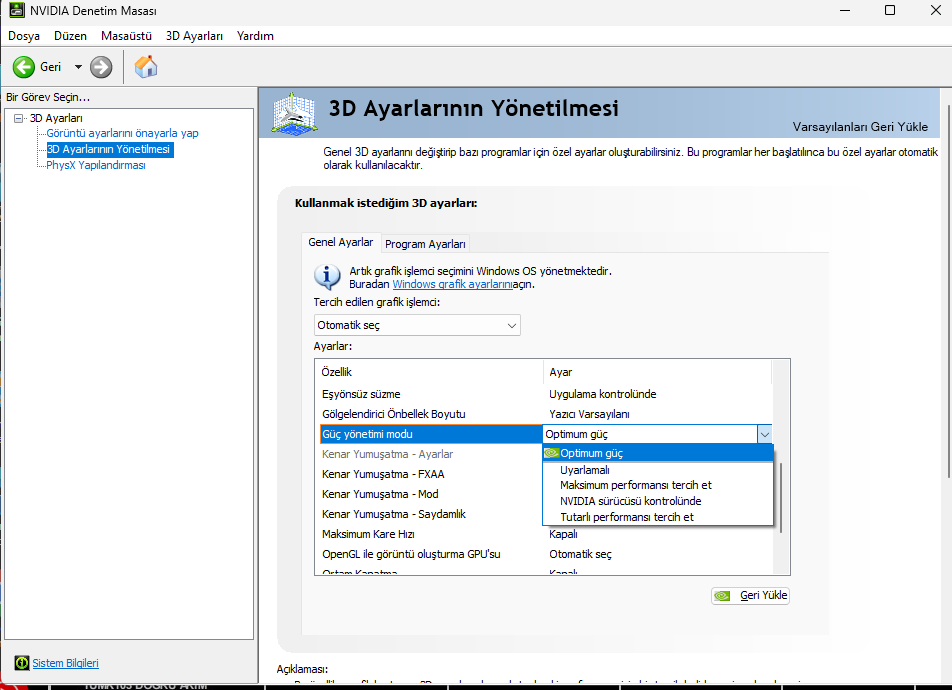952x690 pixels.
Task: Open the Dosya menu
Action: pyautogui.click(x=24, y=36)
